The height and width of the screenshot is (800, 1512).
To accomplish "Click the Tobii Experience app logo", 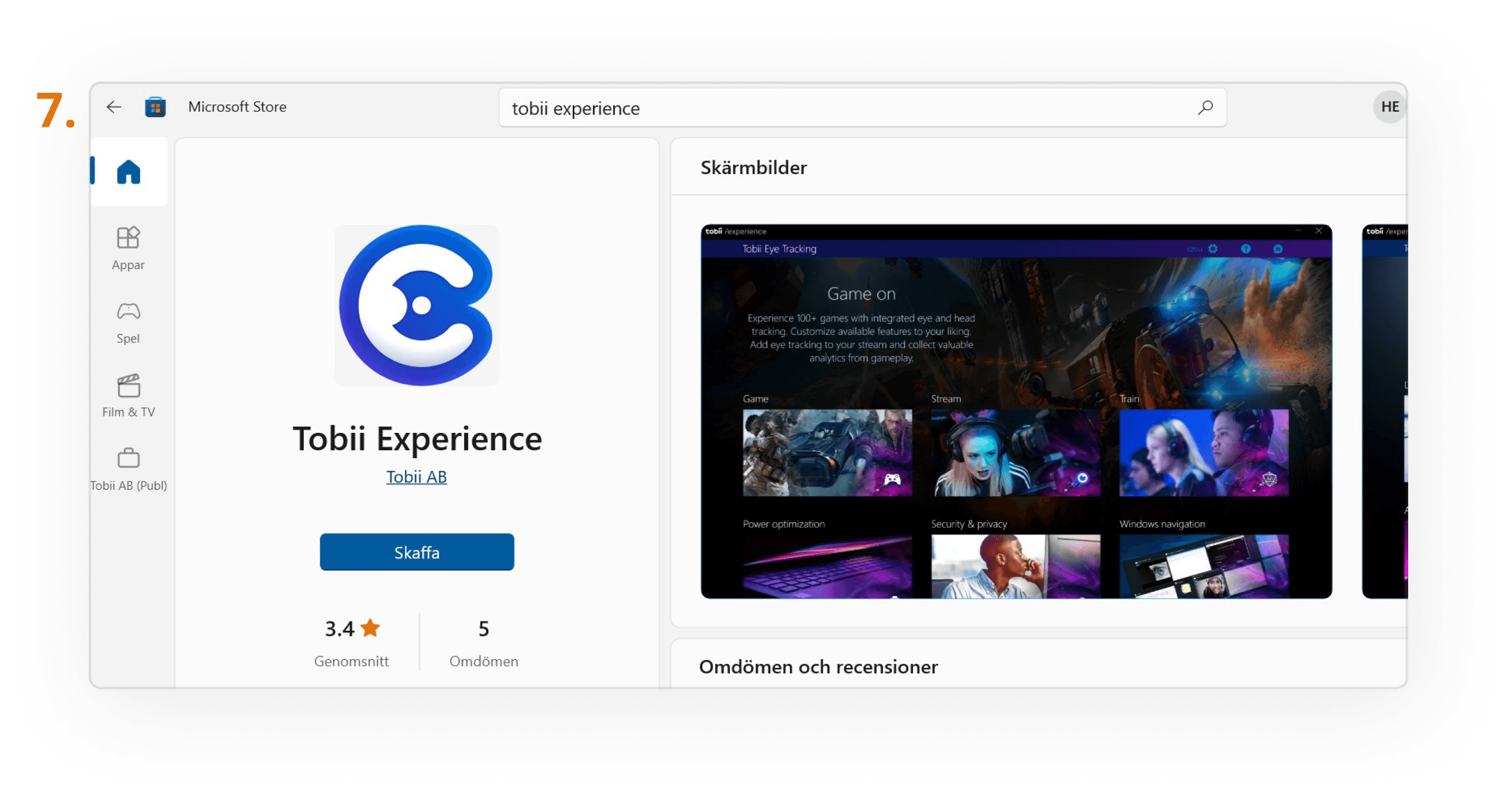I will [417, 305].
